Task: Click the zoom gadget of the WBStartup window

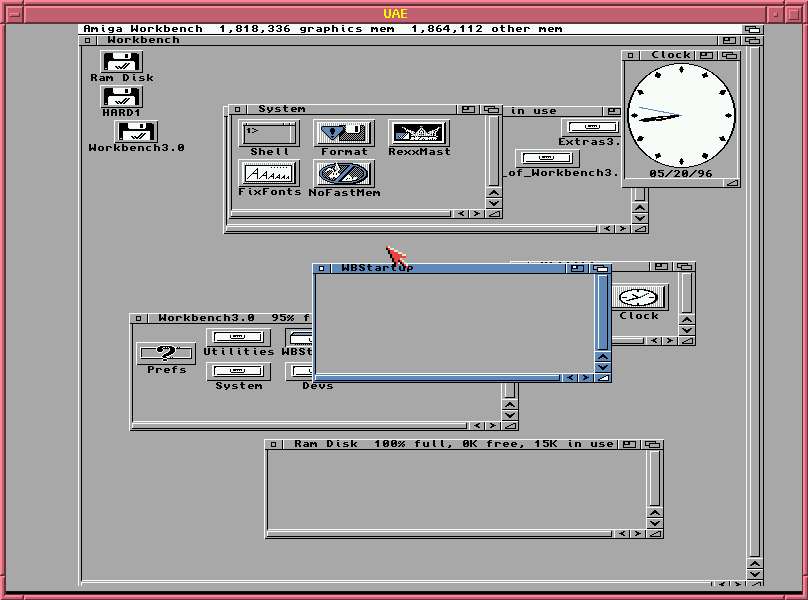Action: [x=577, y=268]
